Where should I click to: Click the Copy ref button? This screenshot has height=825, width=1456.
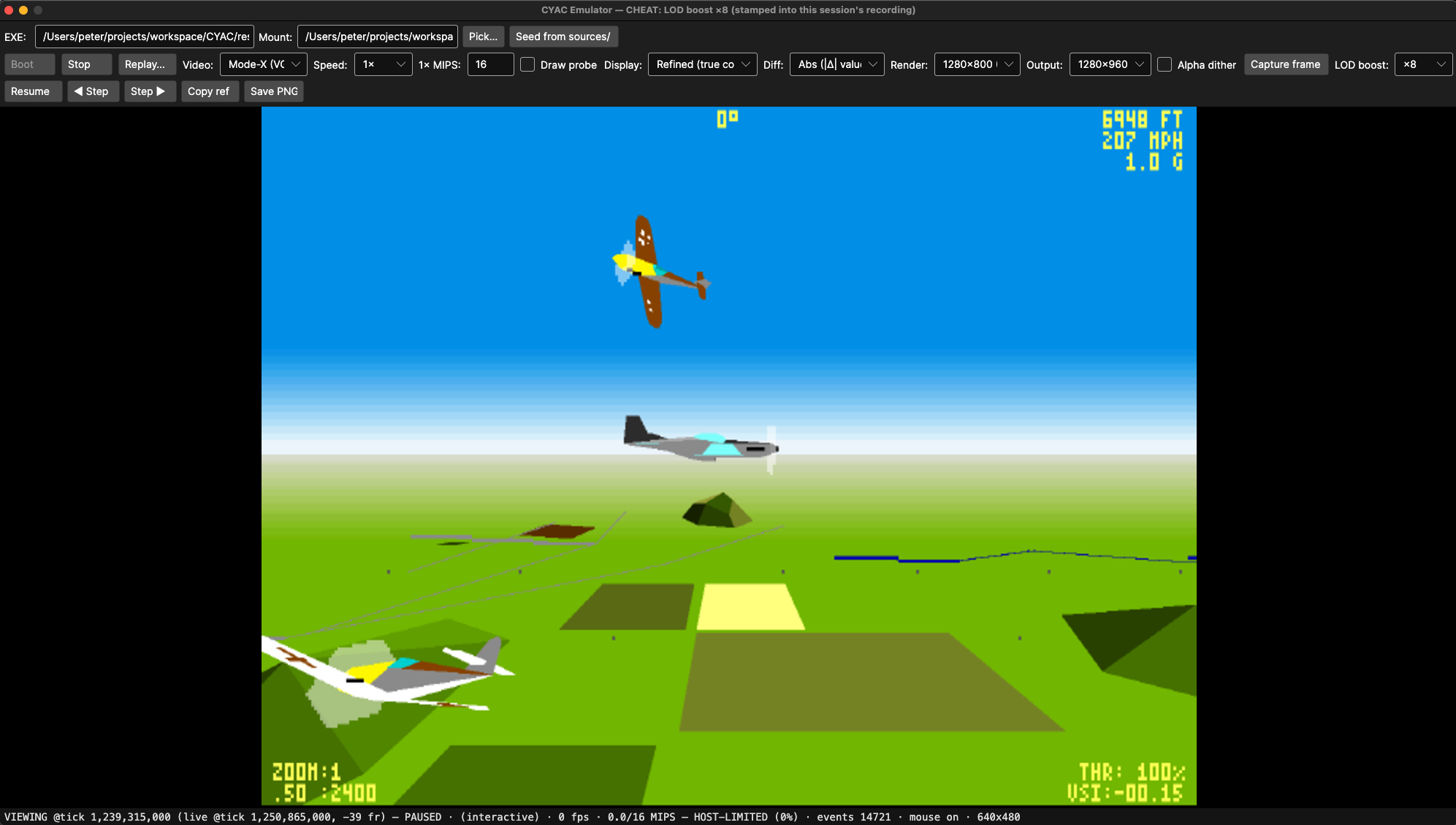(x=209, y=91)
